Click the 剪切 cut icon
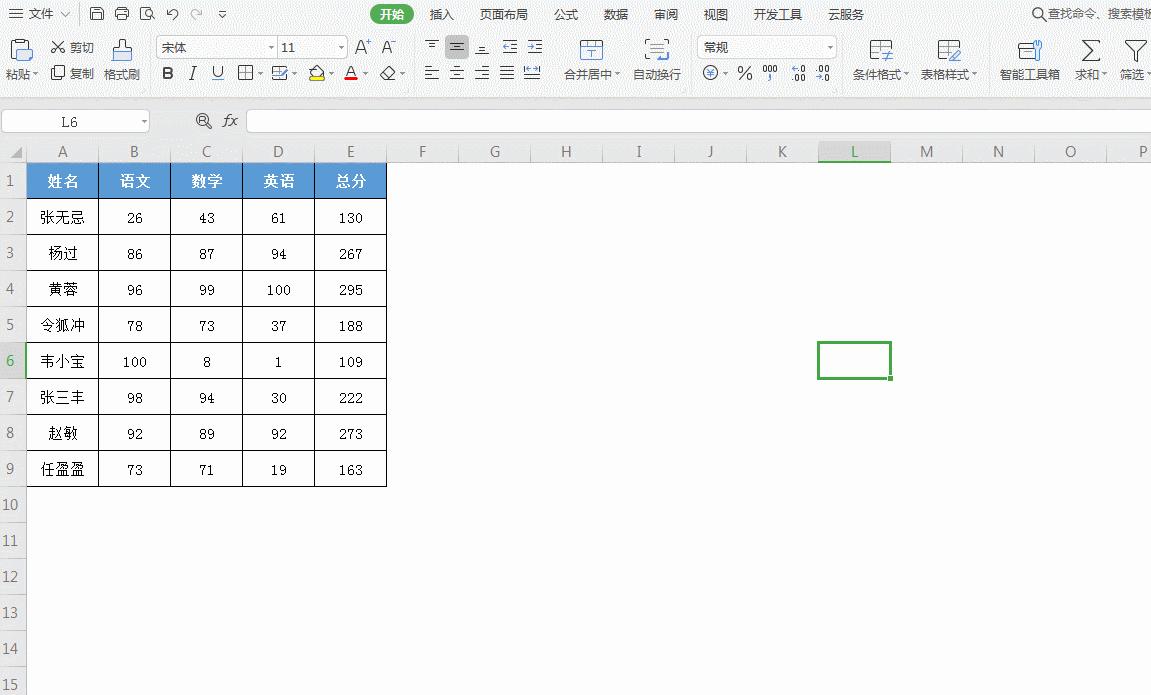The width and height of the screenshot is (1151, 695). [x=70, y=46]
